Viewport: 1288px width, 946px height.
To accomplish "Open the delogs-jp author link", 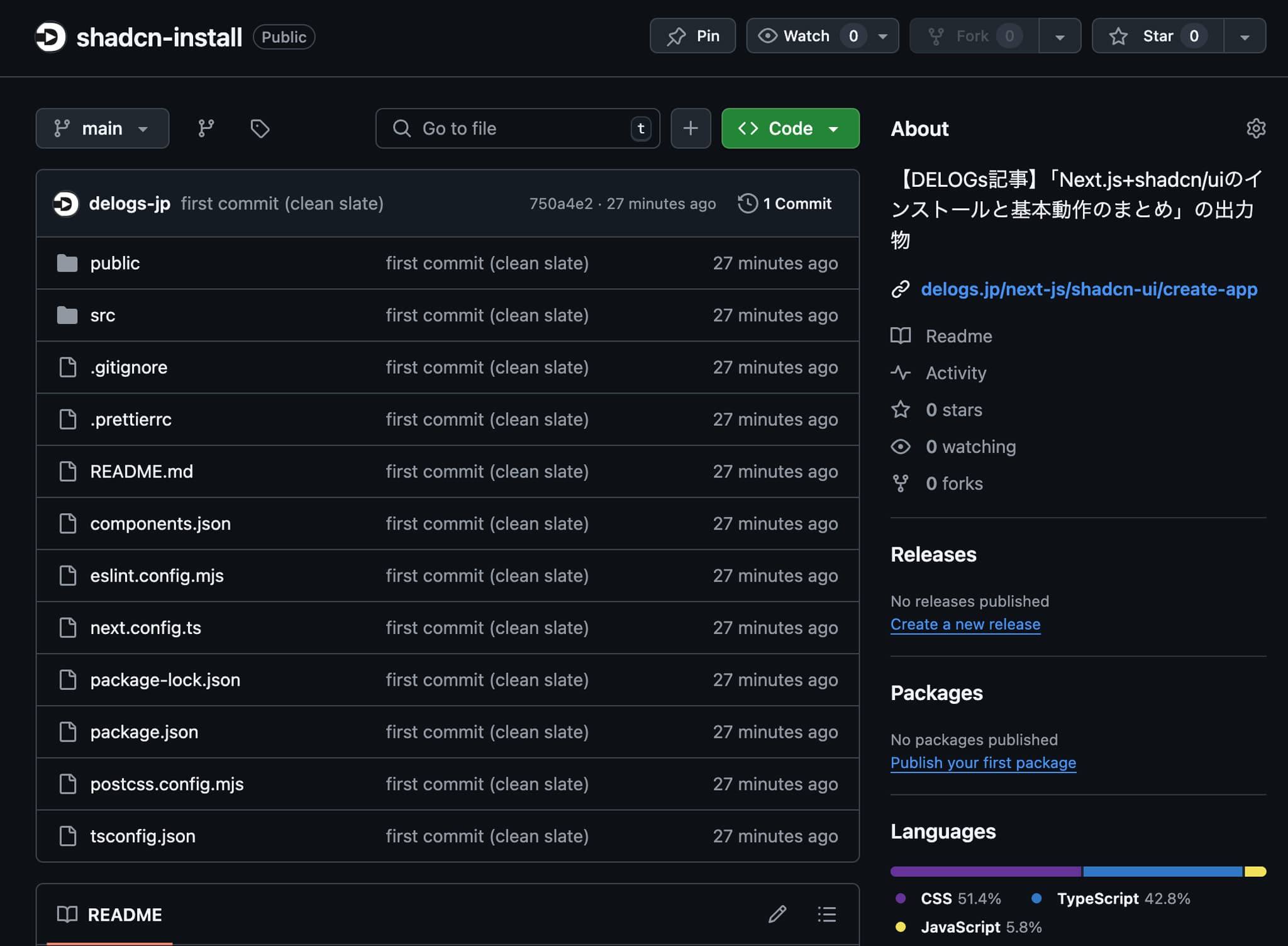I will pos(130,203).
